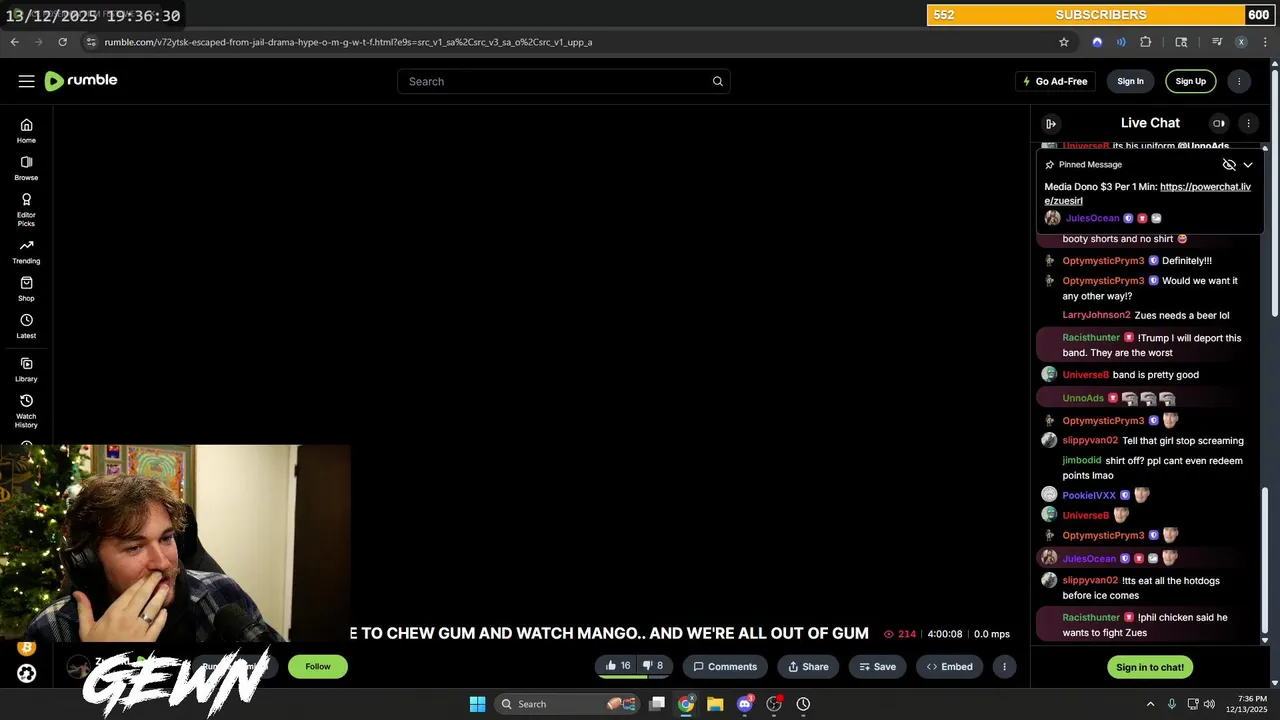Reload the browser page
Viewport: 1280px width, 720px height.
tap(62, 42)
